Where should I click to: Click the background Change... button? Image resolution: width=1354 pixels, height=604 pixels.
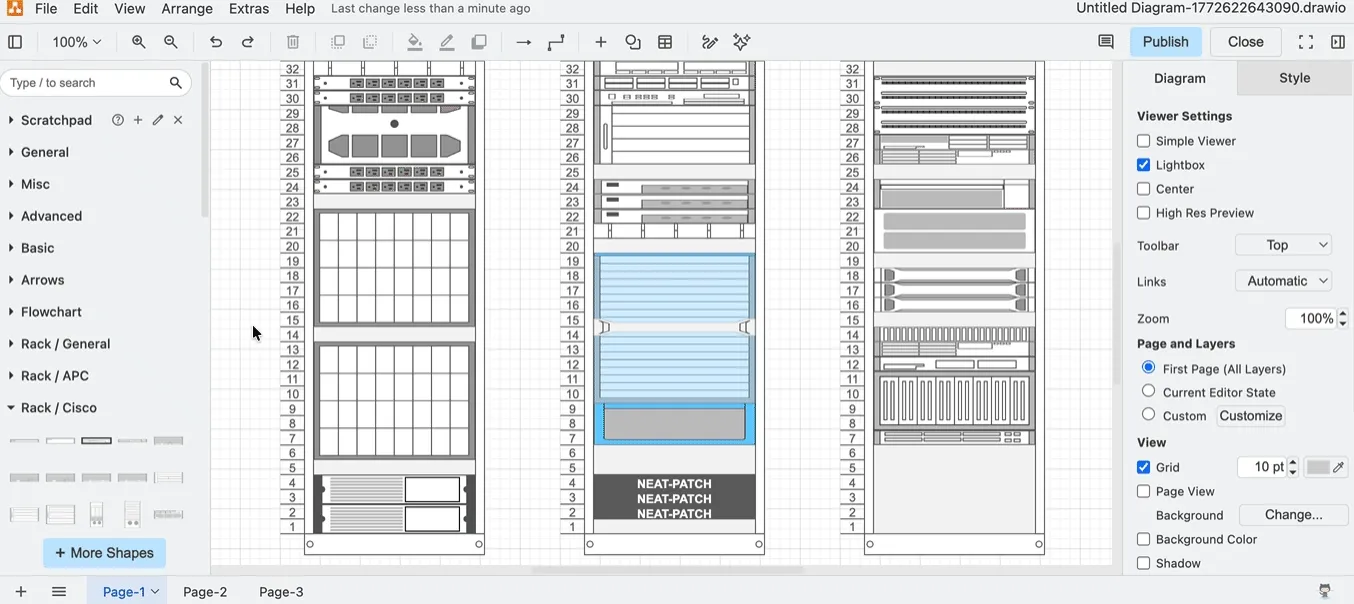tap(1293, 515)
